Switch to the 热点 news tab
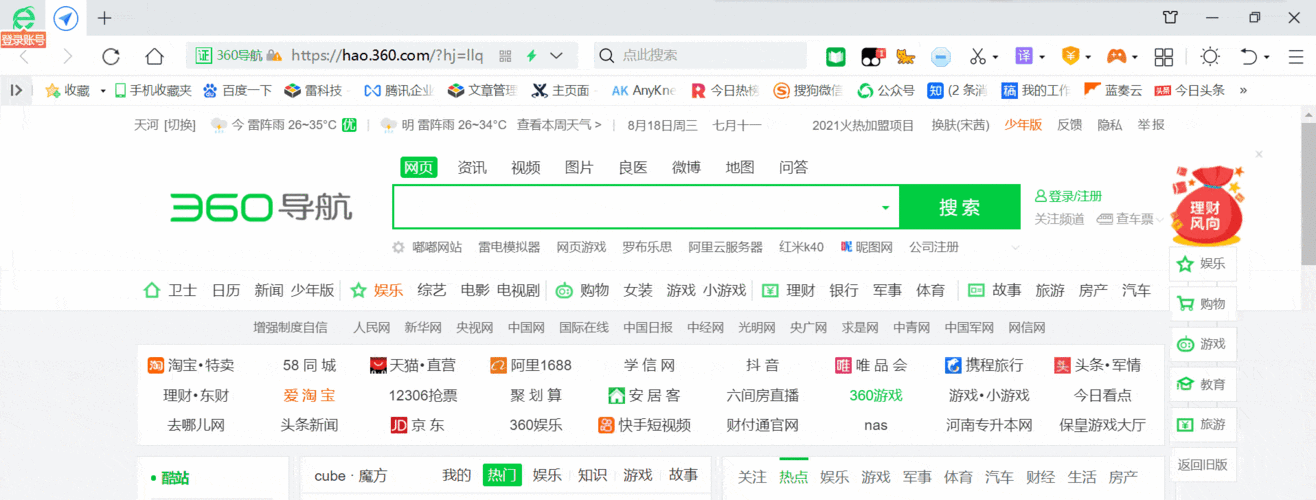This screenshot has height=500, width=1316. 793,477
